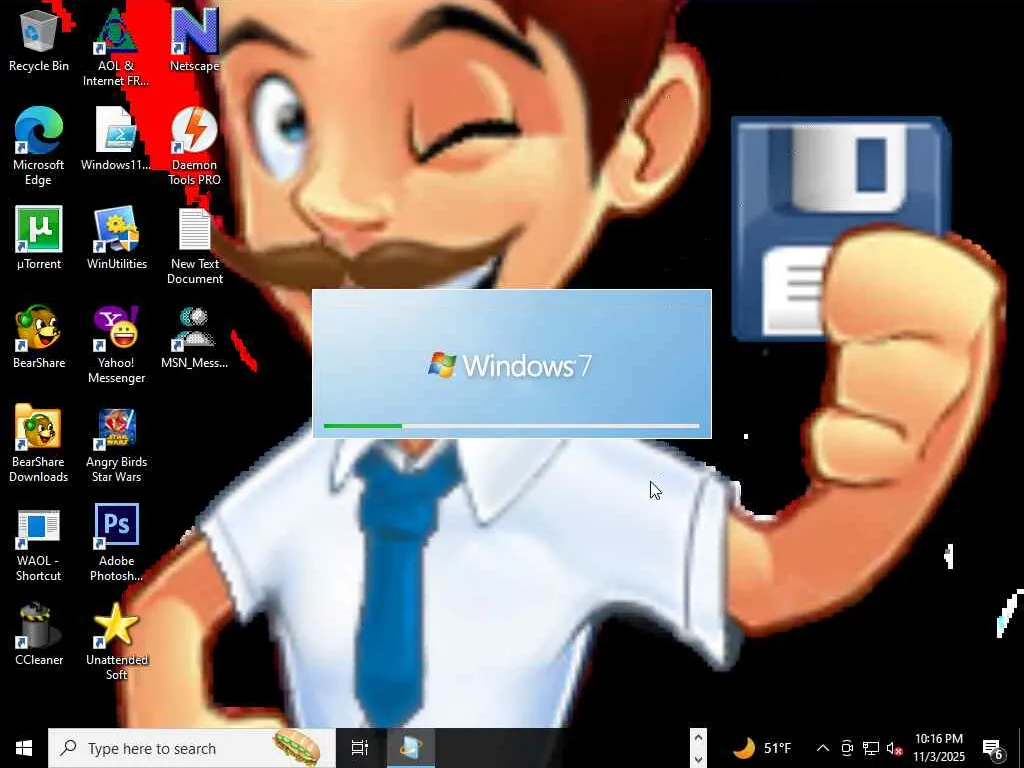Open Daemon Tools PRO shortcut
This screenshot has width=1024, height=768.
(194, 145)
